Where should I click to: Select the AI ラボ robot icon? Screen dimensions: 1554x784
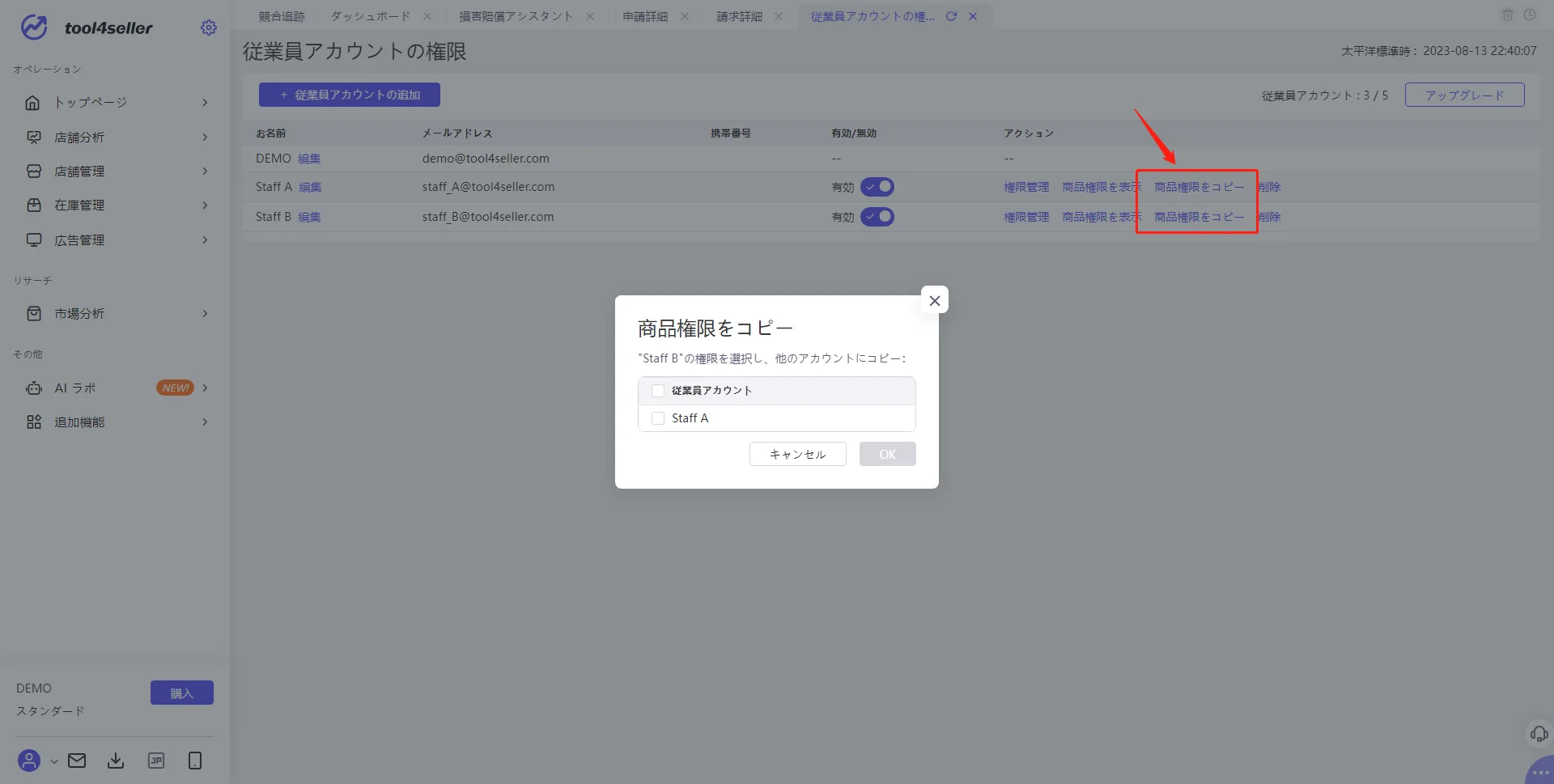[34, 388]
